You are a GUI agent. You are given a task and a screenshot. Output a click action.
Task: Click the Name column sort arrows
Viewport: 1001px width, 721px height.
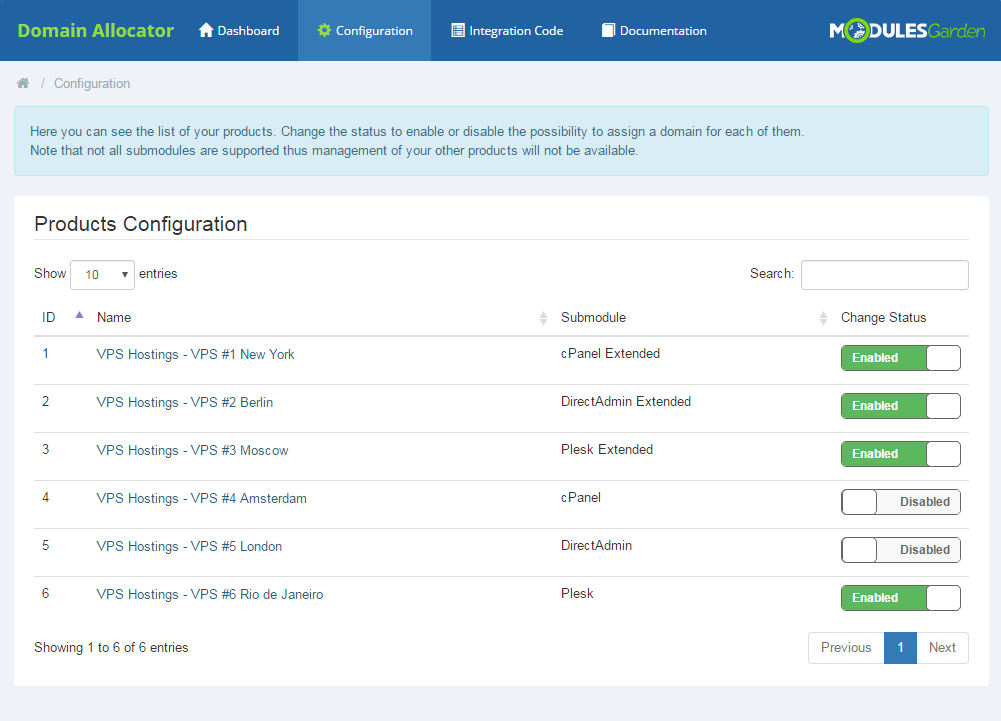click(x=541, y=317)
